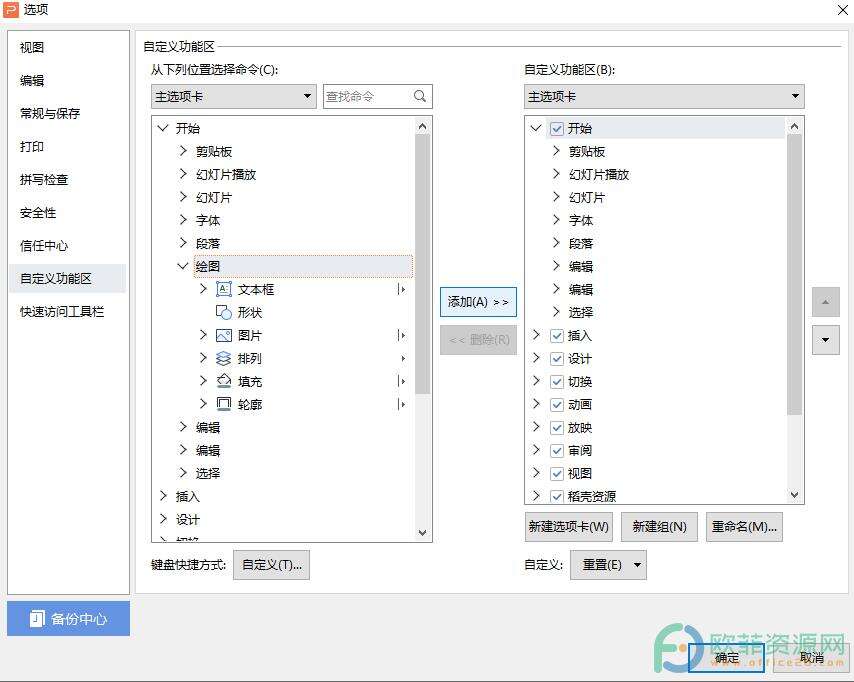This screenshot has width=854, height=682.
Task: Click the 备份中心 backup icon
Action: 36,619
